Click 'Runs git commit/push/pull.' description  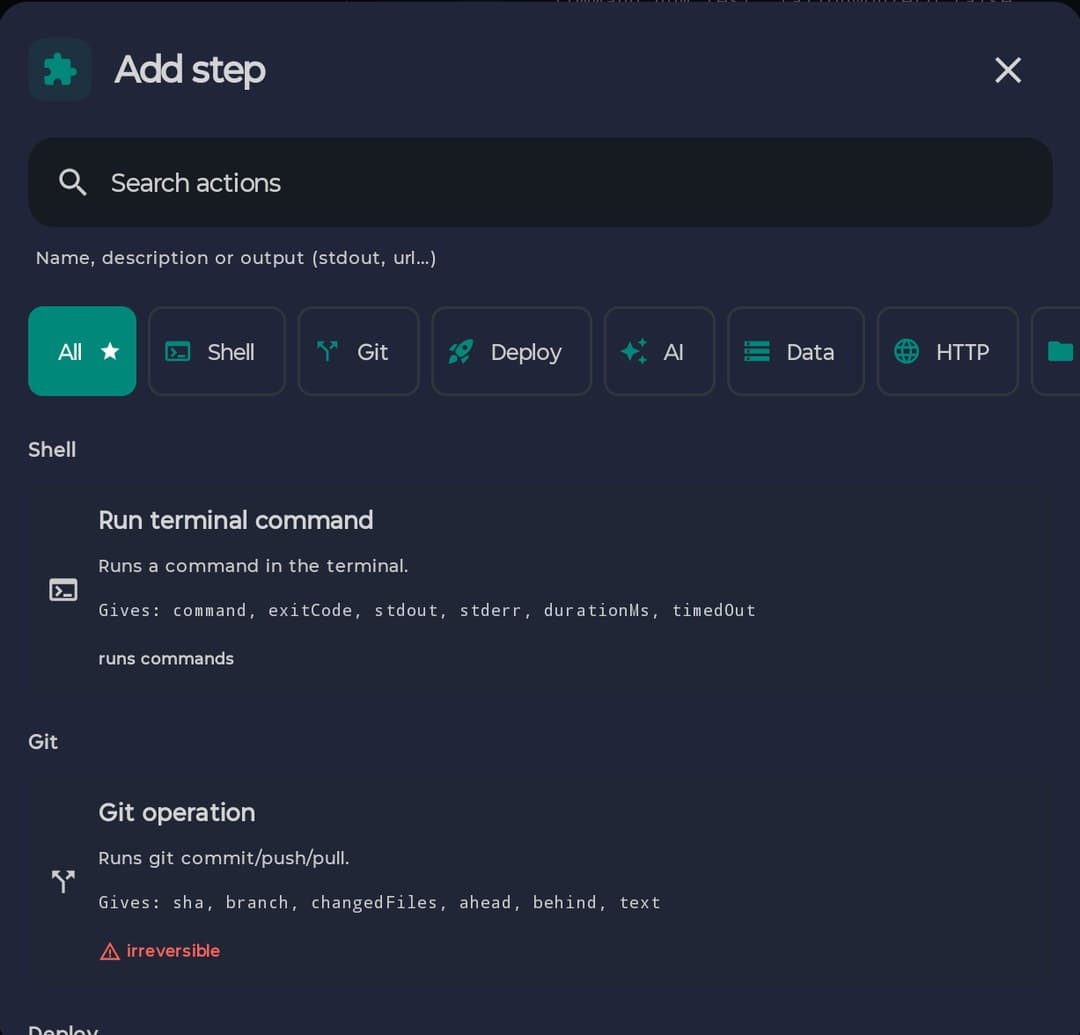[x=224, y=858]
